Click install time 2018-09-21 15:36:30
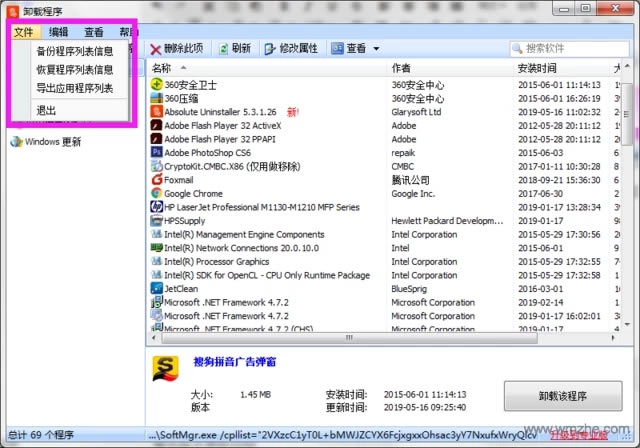The image size is (640, 448). tap(559, 180)
